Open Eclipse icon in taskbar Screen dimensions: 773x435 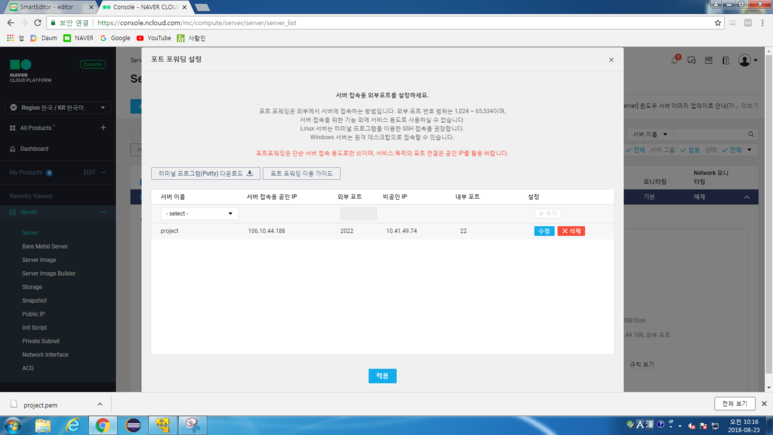tap(133, 425)
